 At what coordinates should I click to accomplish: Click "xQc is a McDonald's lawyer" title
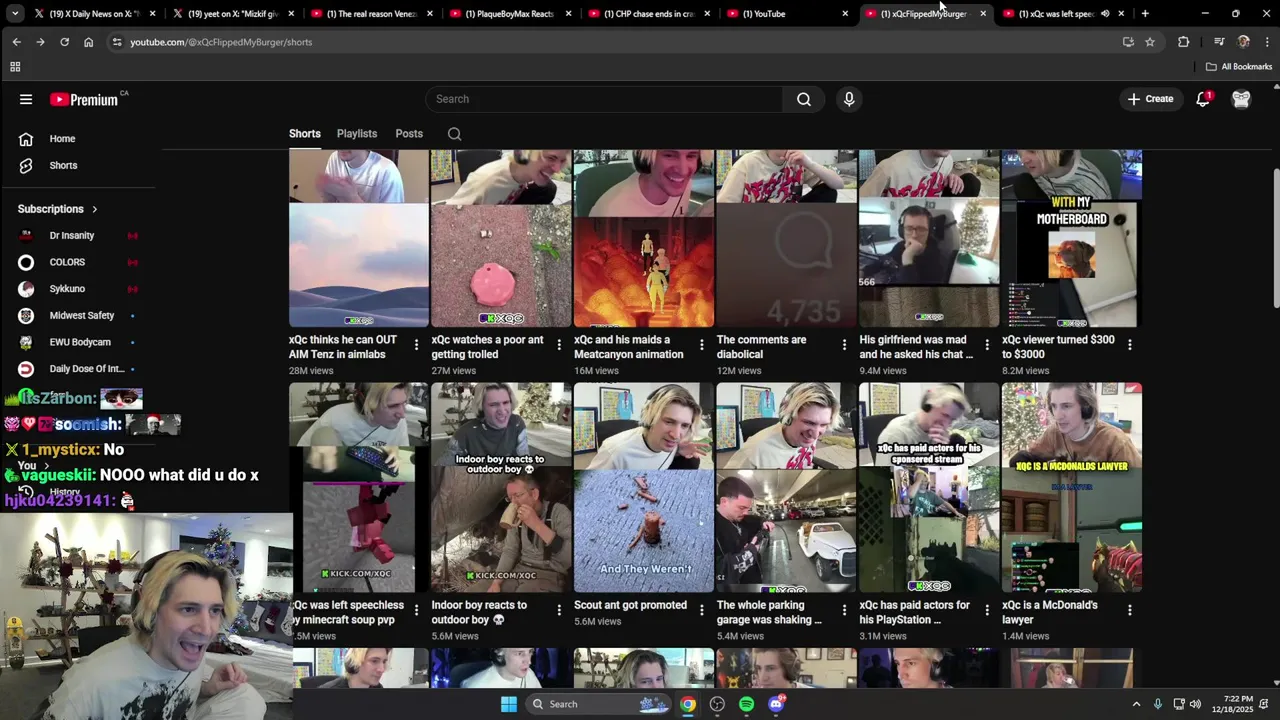pos(1050,612)
